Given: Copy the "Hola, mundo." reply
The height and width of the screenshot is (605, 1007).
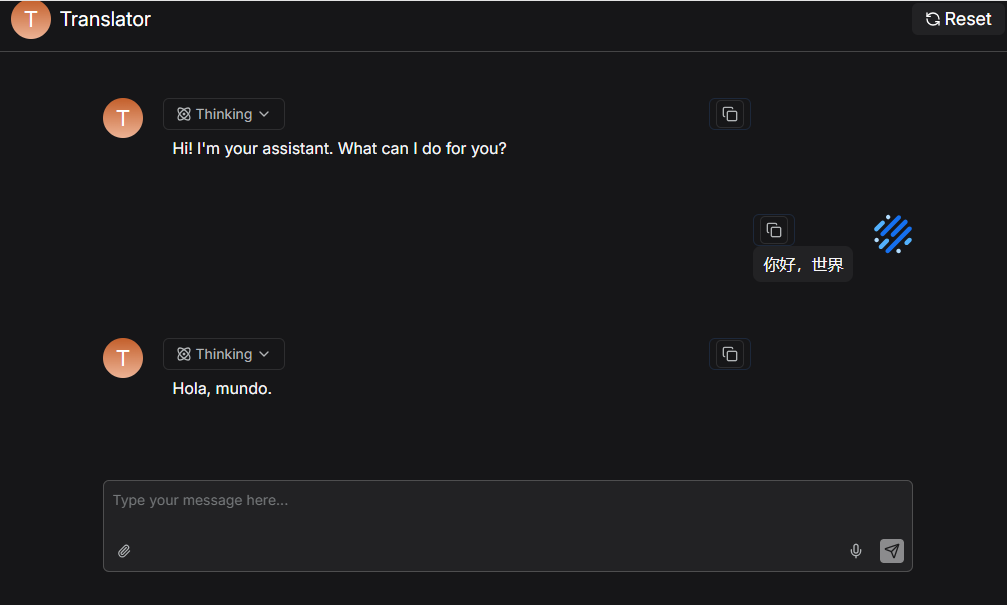Looking at the screenshot, I should point(730,354).
